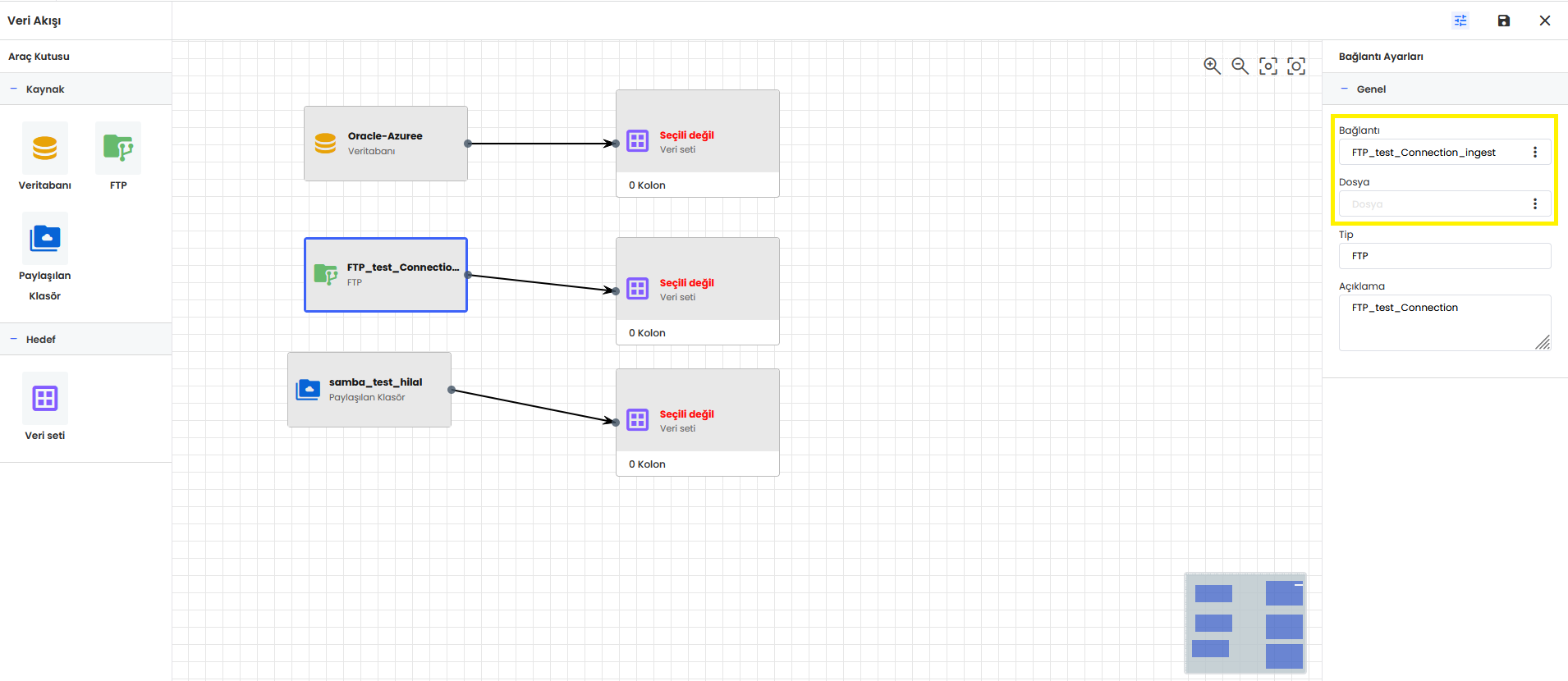Zoom out of the canvas
Image resolution: width=1568 pixels, height=681 pixels.
[1240, 66]
